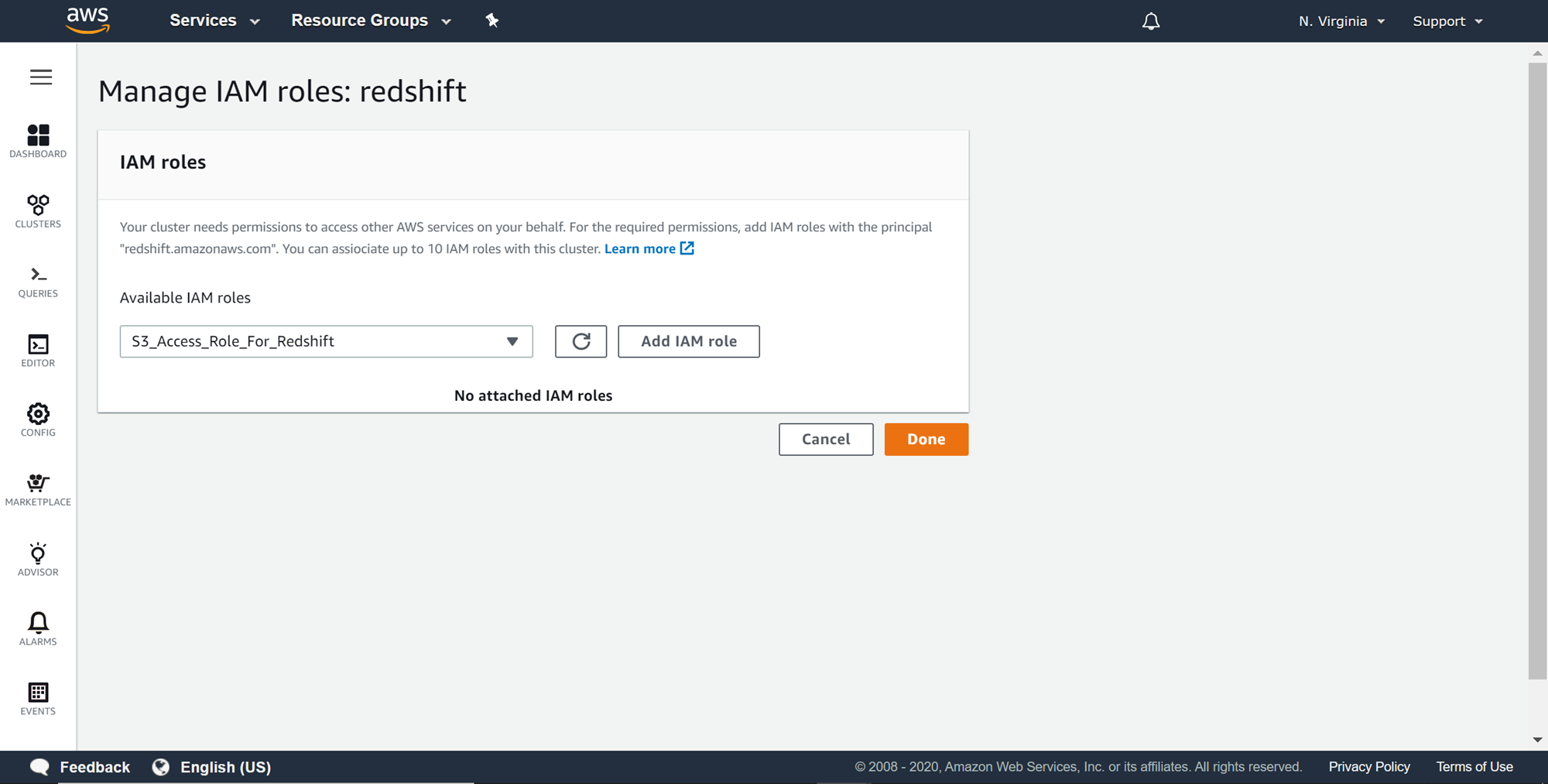Open the Support menu
The image size is (1548, 784).
coord(1447,22)
